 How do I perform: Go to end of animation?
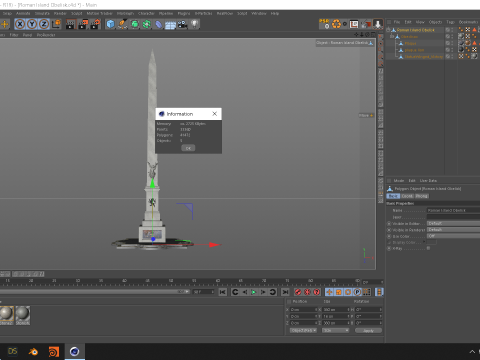[285, 292]
